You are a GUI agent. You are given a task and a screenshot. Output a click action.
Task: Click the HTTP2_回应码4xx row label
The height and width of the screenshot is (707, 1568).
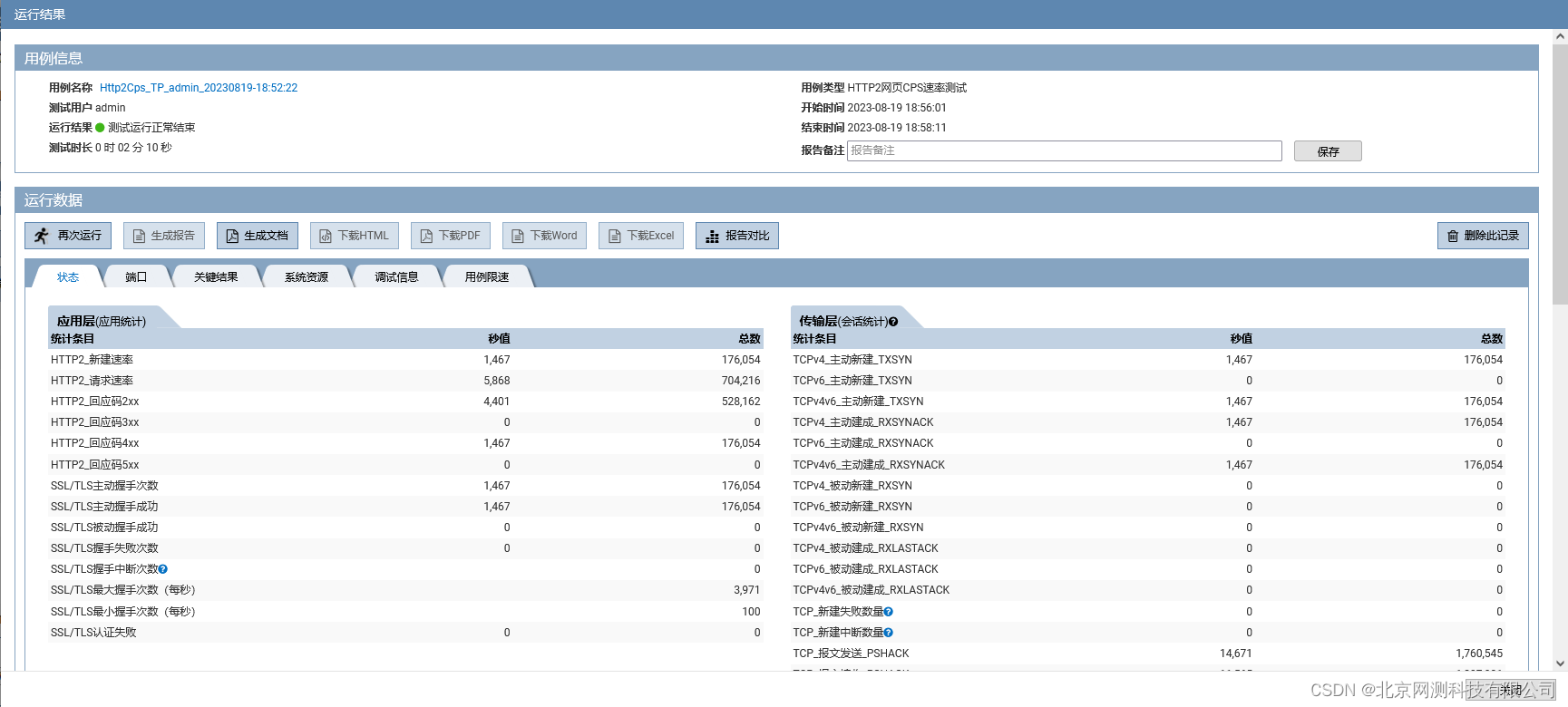tap(95, 443)
